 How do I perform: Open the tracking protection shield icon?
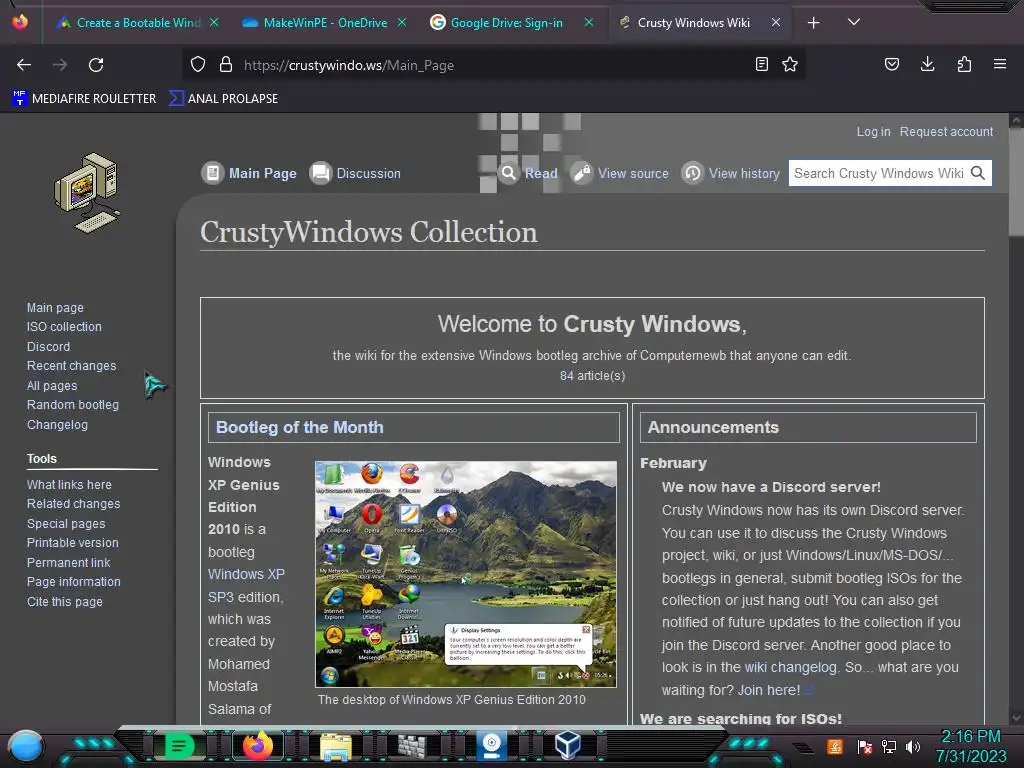click(198, 65)
